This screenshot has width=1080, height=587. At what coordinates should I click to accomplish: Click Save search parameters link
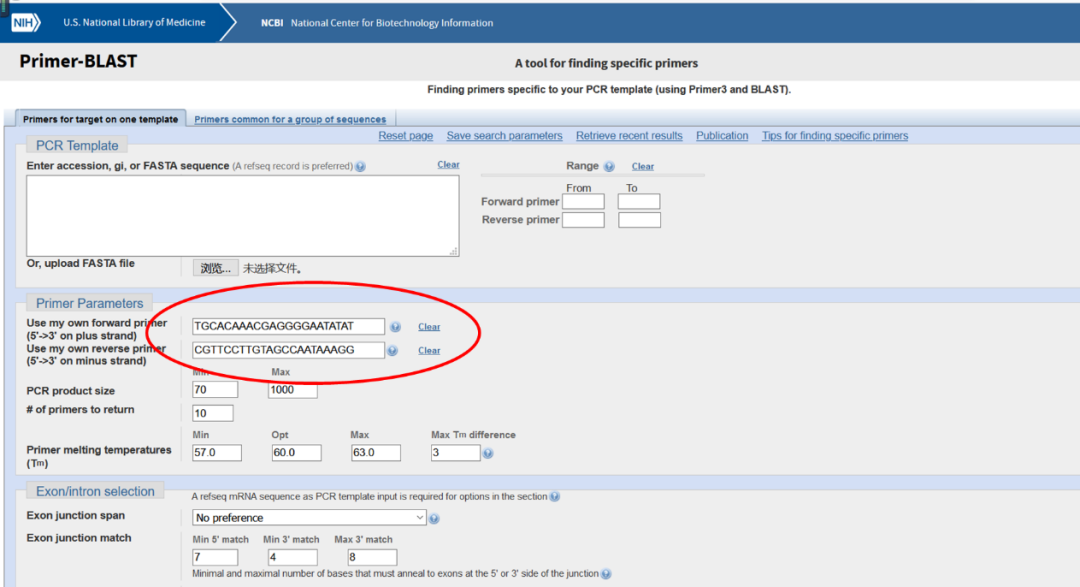pyautogui.click(x=504, y=136)
